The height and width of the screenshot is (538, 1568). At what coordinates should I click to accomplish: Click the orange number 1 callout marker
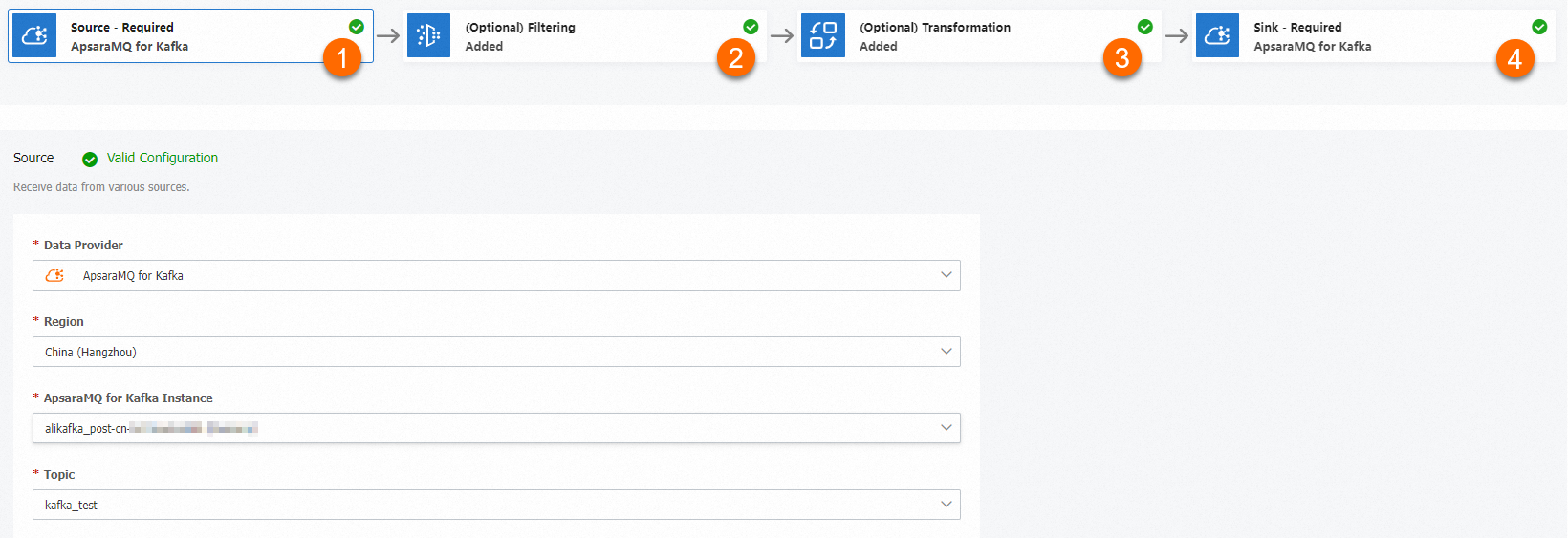click(341, 59)
